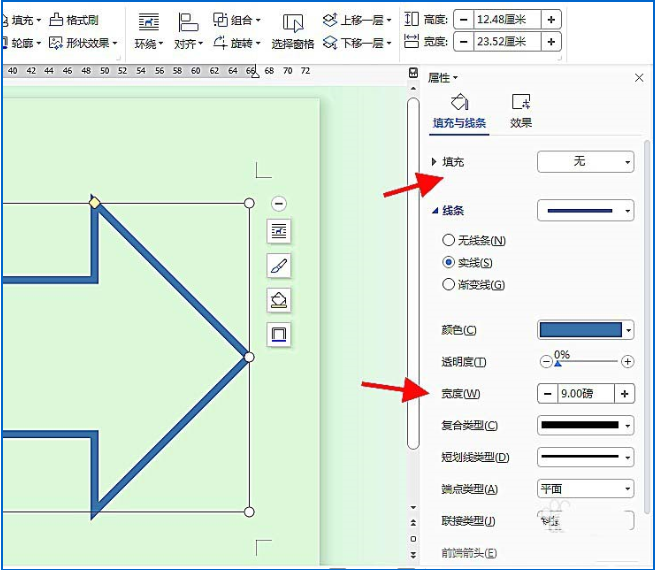This screenshot has width=656, height=570.
Task: Open the 端点类型(A) 平面 dropdown
Action: (x=585, y=488)
